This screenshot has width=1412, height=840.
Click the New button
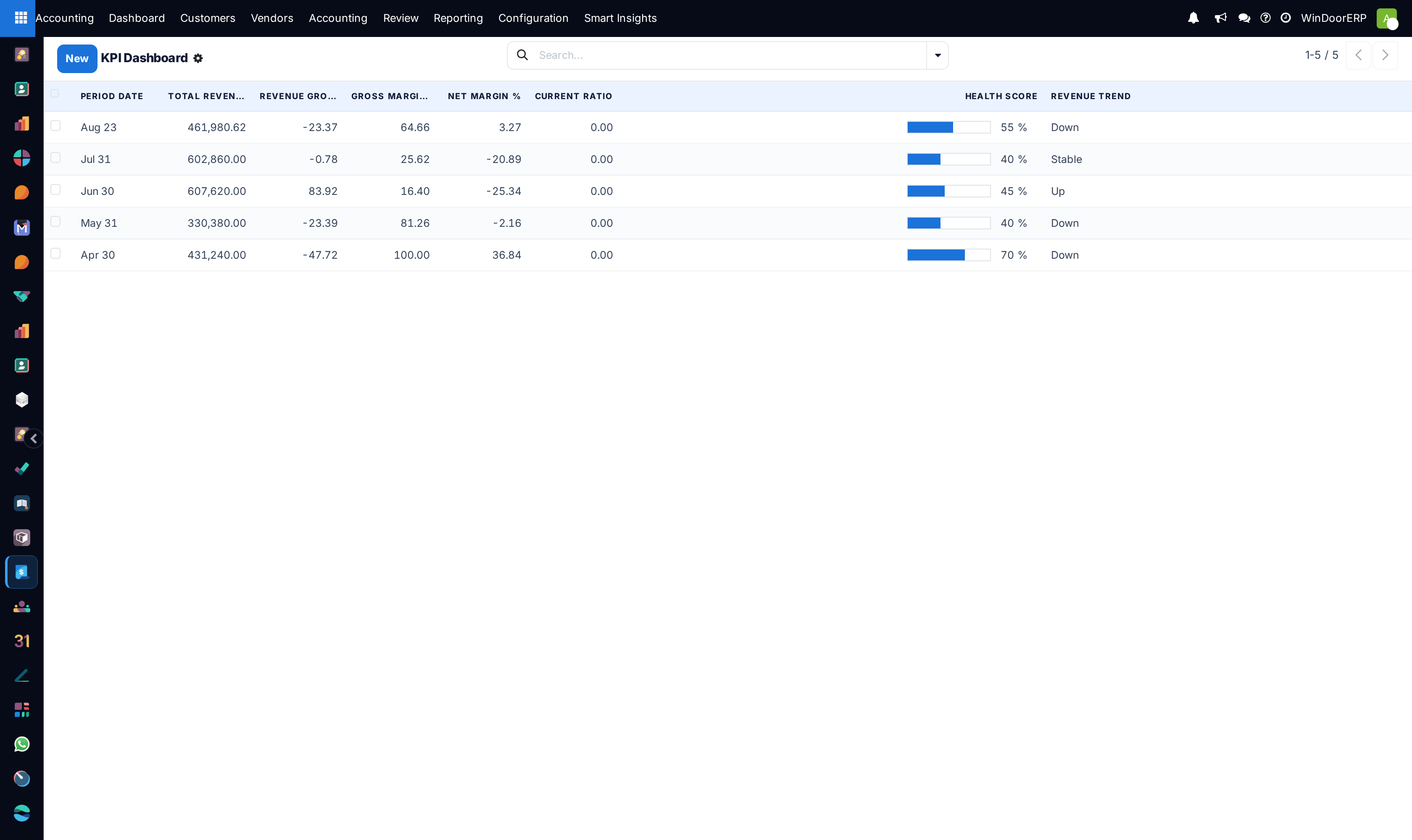(77, 58)
